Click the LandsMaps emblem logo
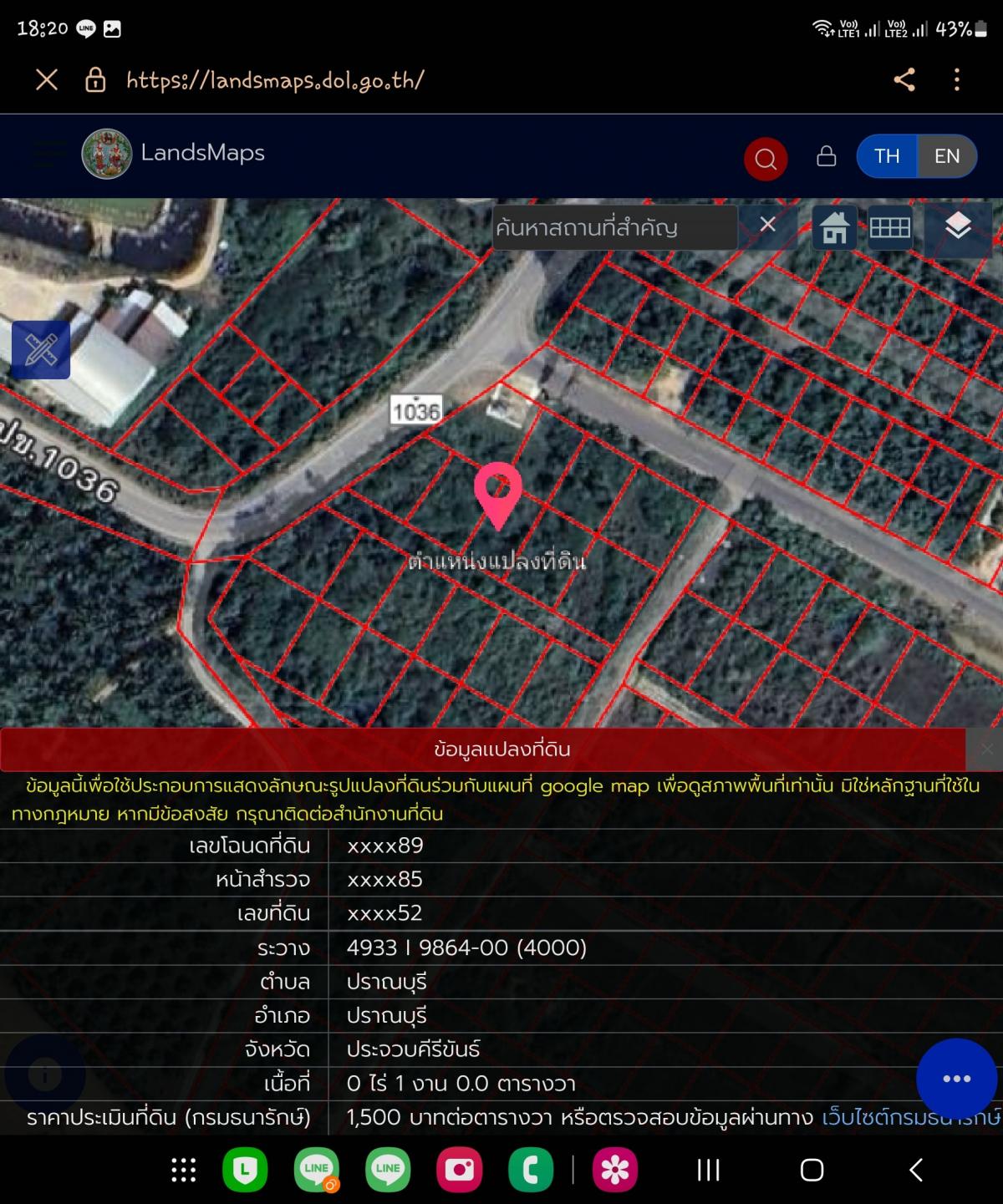1003x1204 pixels. pyautogui.click(x=107, y=154)
